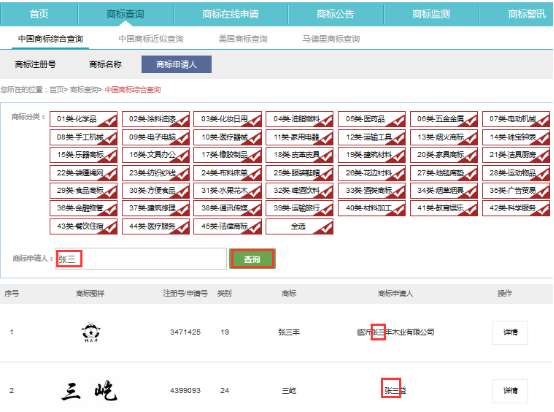Select 中国商标近似查询 sub-tab
The image size is (554, 412).
(151, 39)
